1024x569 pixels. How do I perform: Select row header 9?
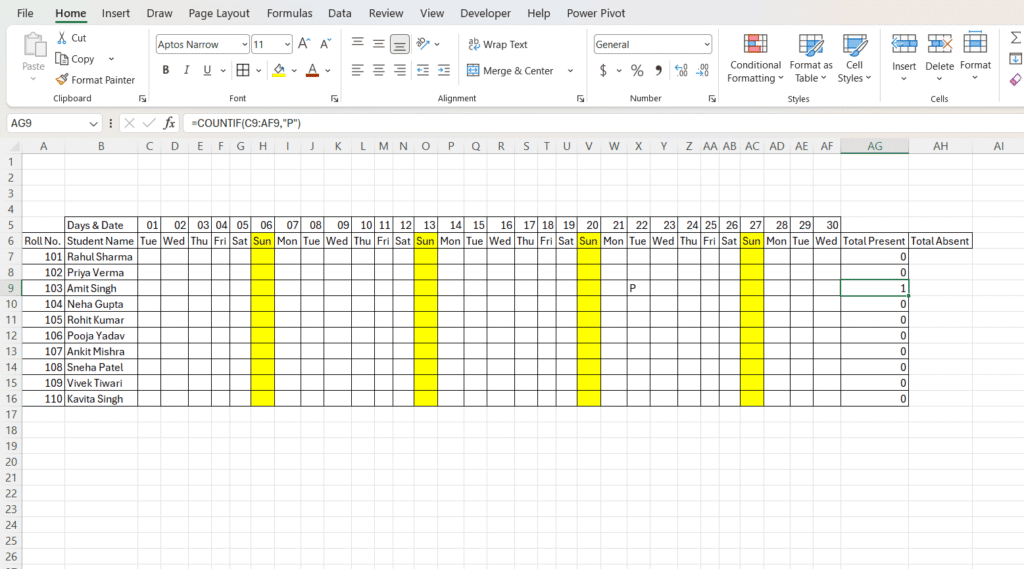[x=10, y=288]
